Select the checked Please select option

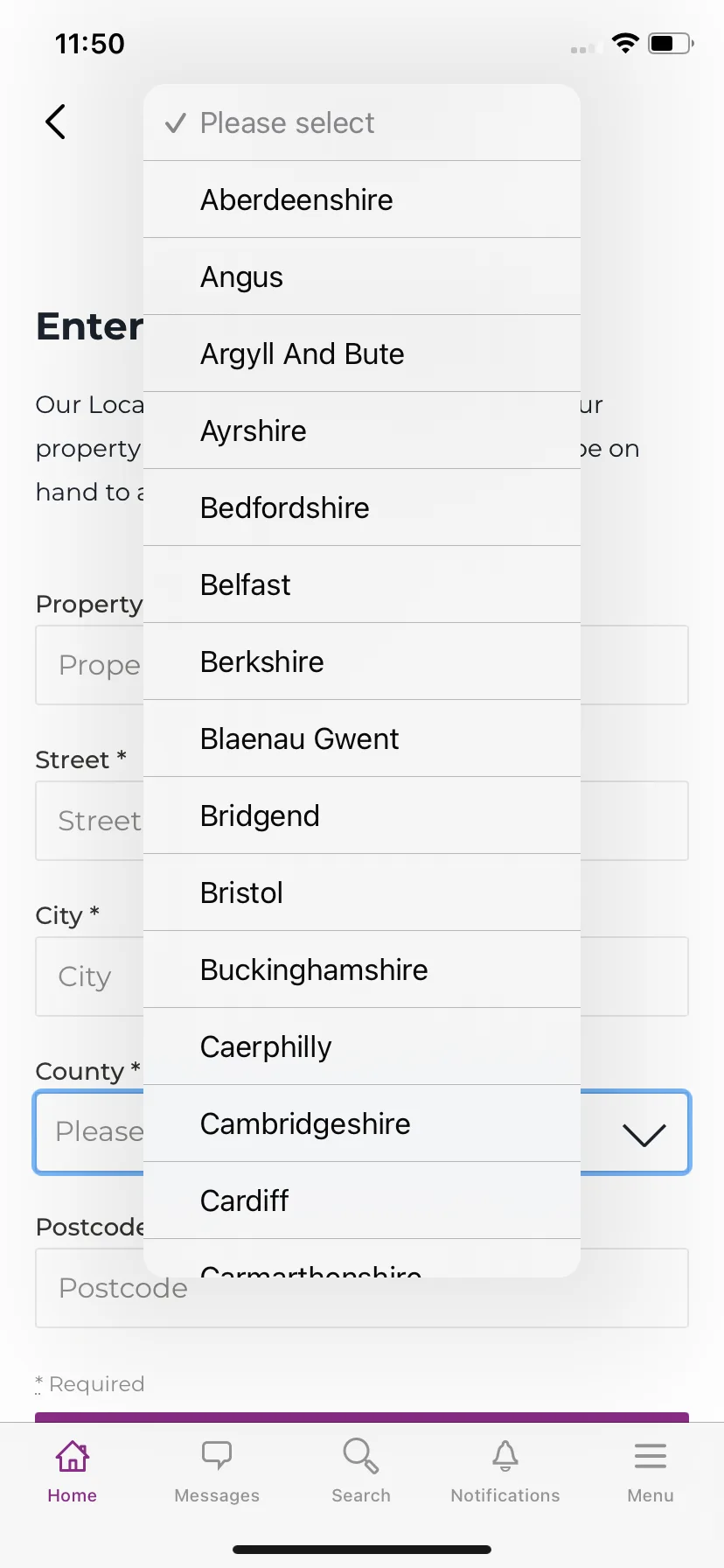click(x=362, y=122)
